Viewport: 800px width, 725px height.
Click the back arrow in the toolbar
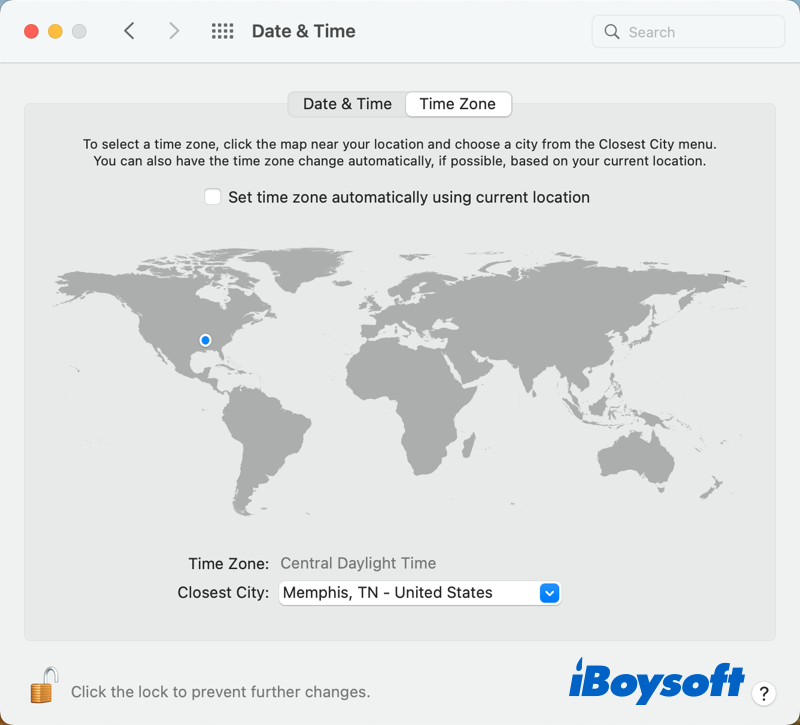pos(129,31)
